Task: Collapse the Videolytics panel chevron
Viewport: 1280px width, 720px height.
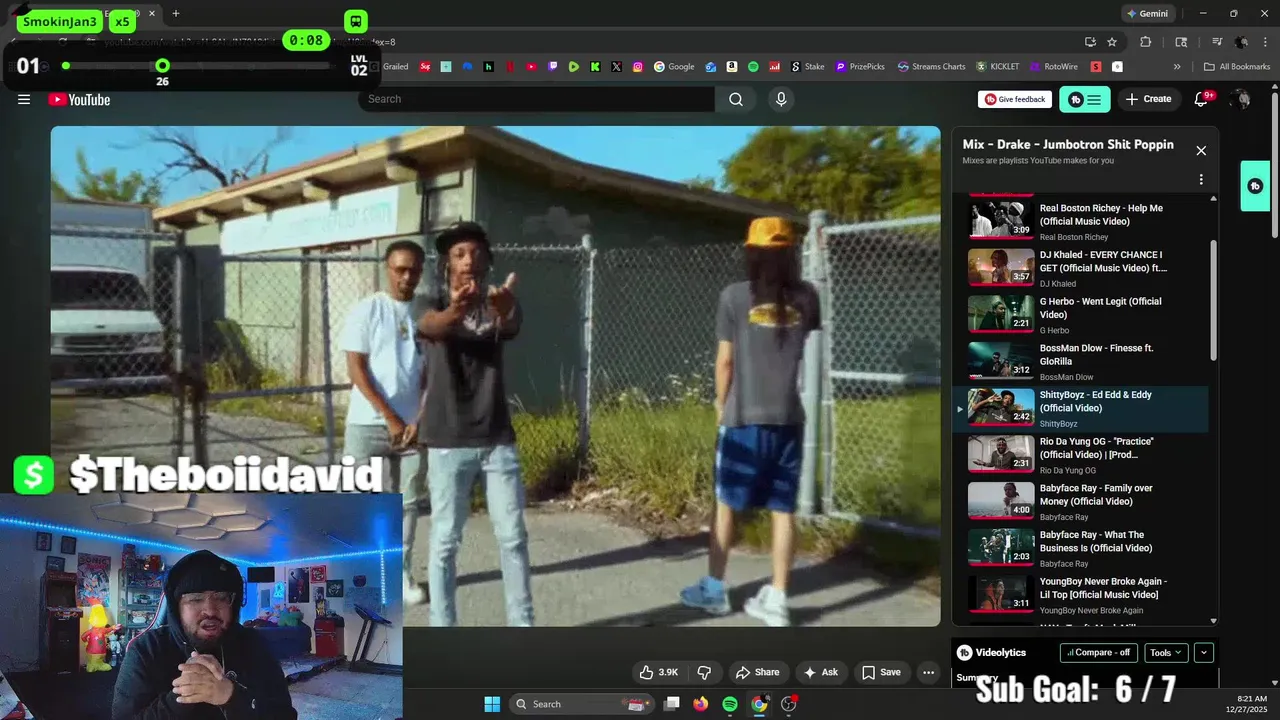Action: click(x=1204, y=652)
